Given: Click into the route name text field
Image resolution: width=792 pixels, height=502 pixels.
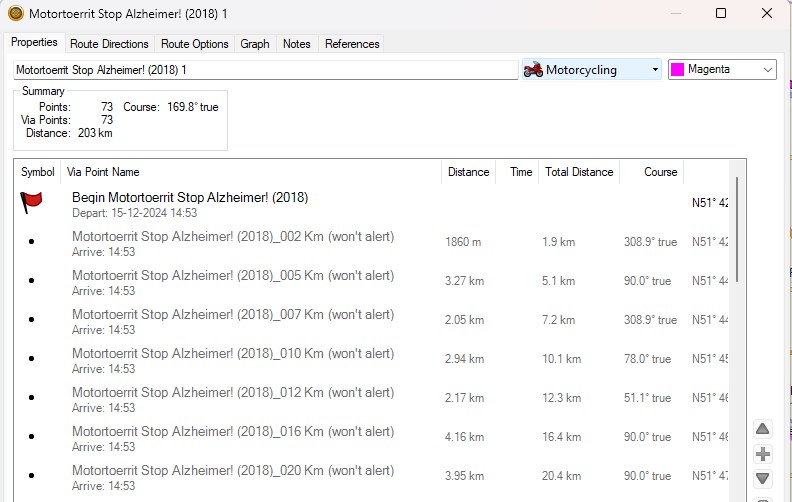Looking at the screenshot, I should (265, 70).
